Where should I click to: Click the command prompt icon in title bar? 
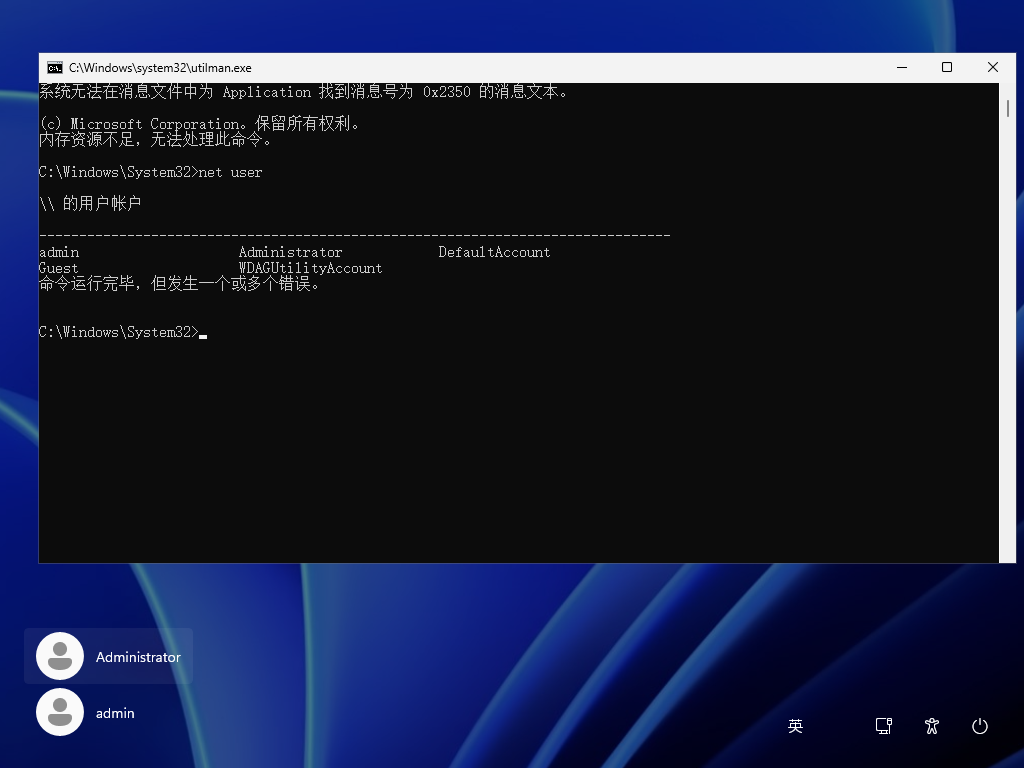(x=55, y=68)
